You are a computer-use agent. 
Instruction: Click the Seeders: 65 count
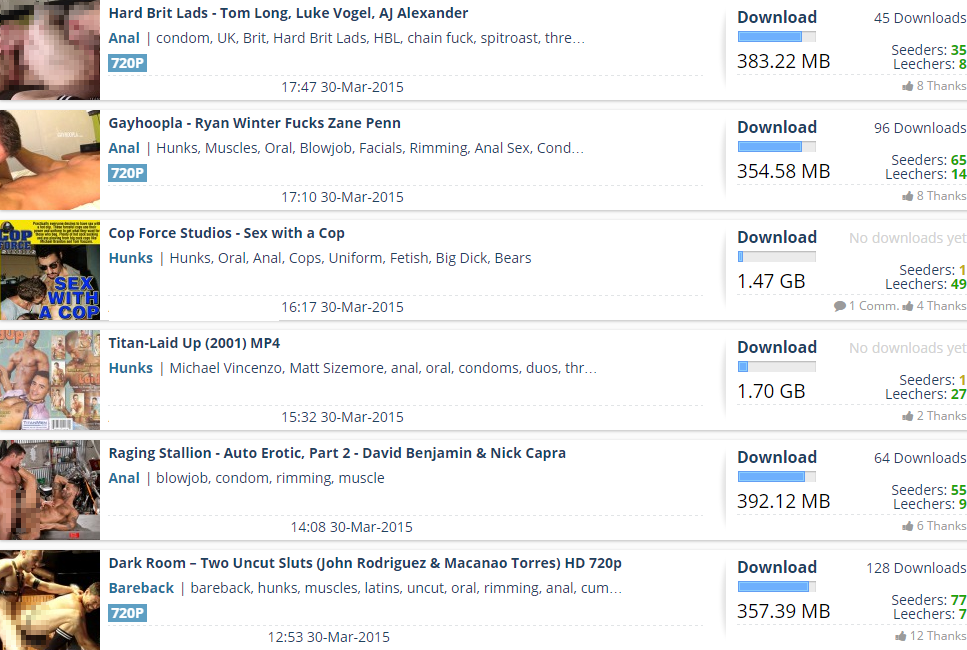pyautogui.click(x=928, y=160)
